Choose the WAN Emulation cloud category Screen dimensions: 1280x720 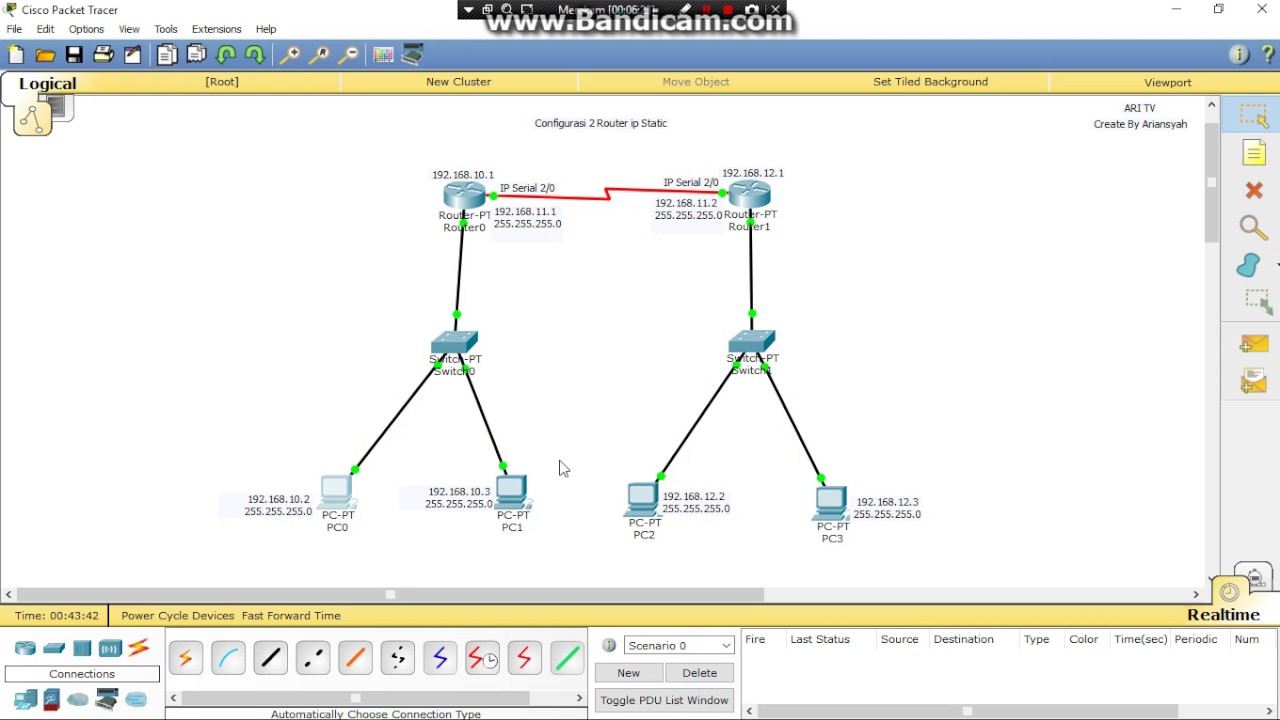[78, 700]
